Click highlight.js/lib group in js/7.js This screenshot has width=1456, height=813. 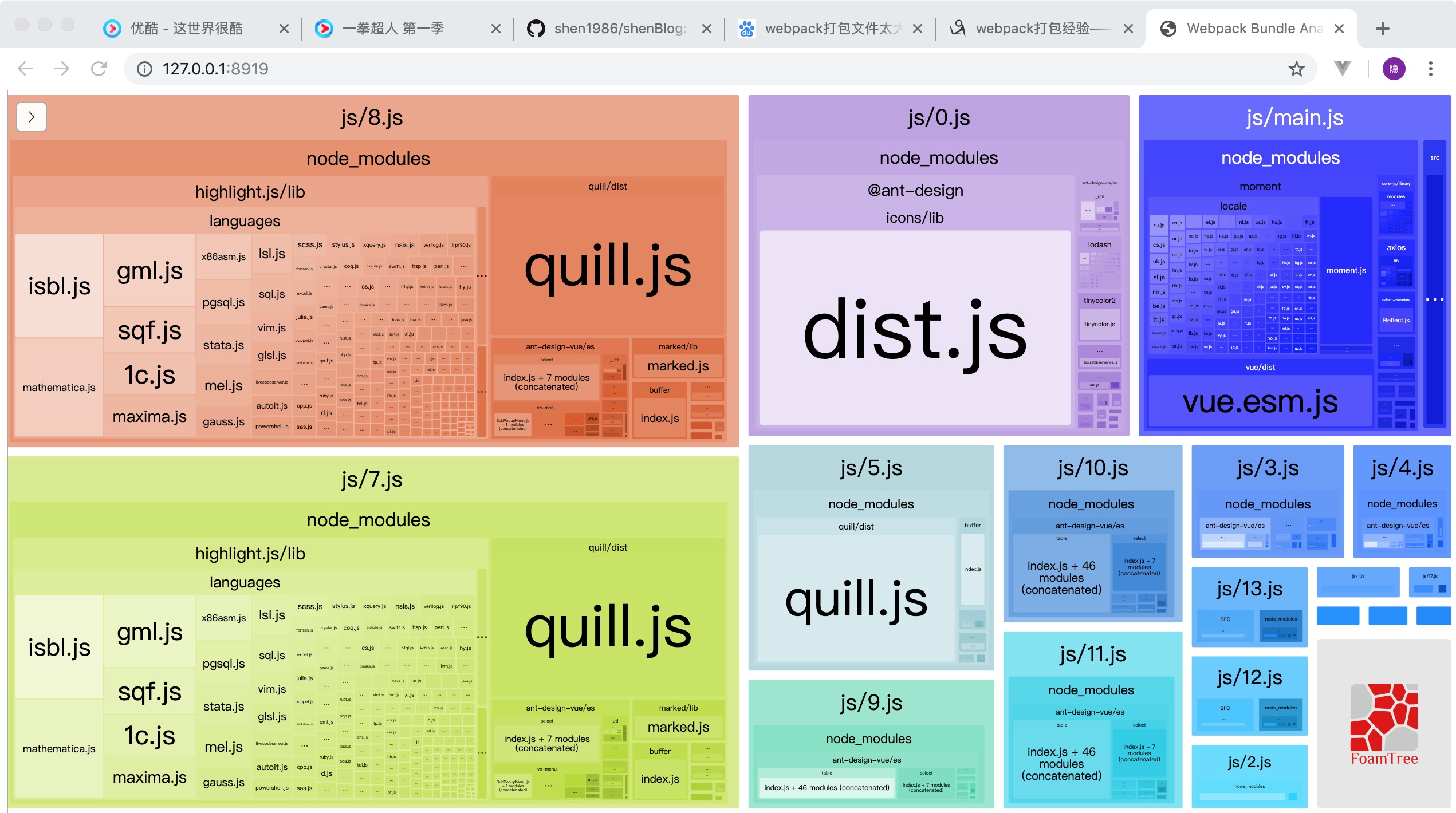[250, 554]
